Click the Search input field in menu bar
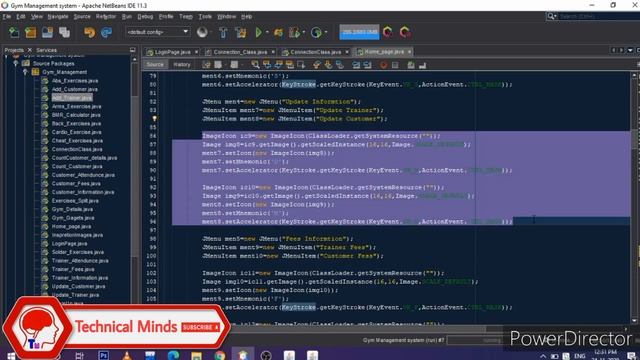The image size is (640, 360). [598, 16]
